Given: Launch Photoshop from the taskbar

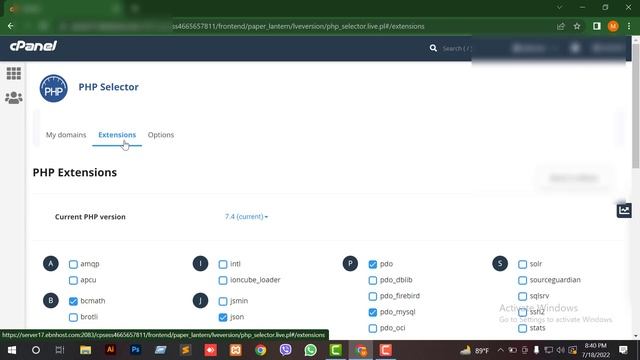Looking at the screenshot, I should click(x=136, y=350).
